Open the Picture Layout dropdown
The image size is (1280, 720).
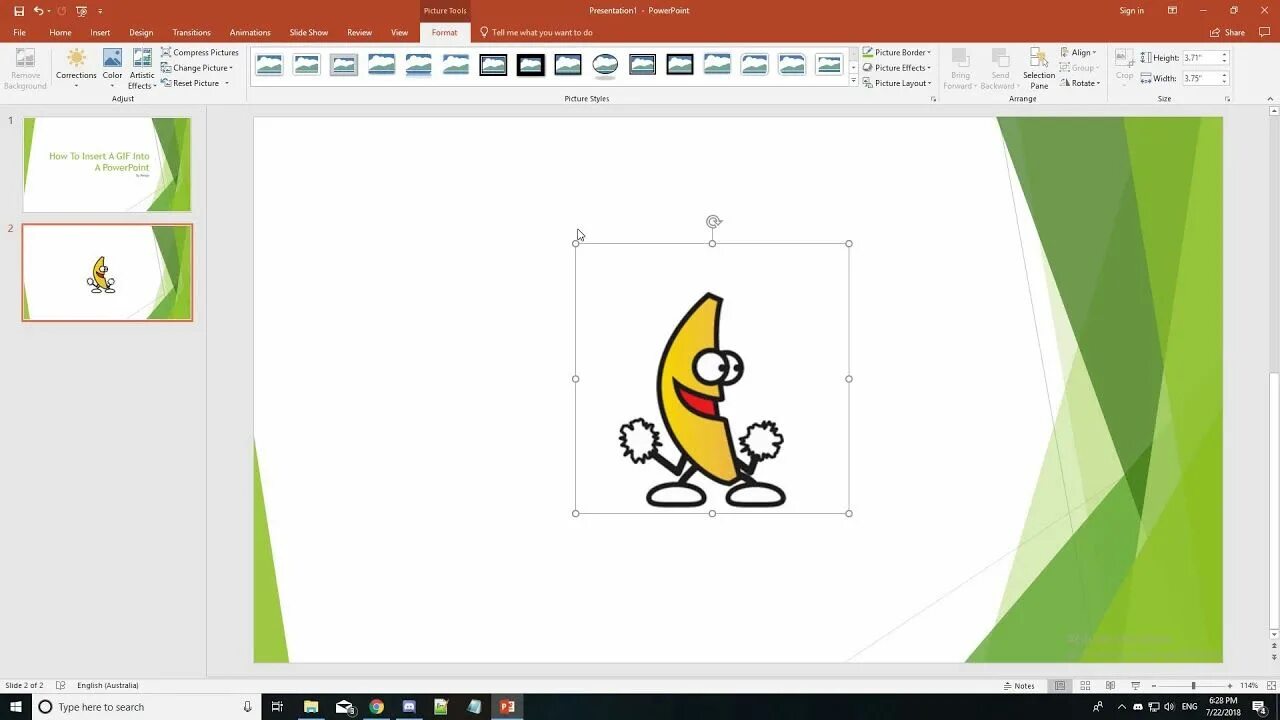[897, 83]
